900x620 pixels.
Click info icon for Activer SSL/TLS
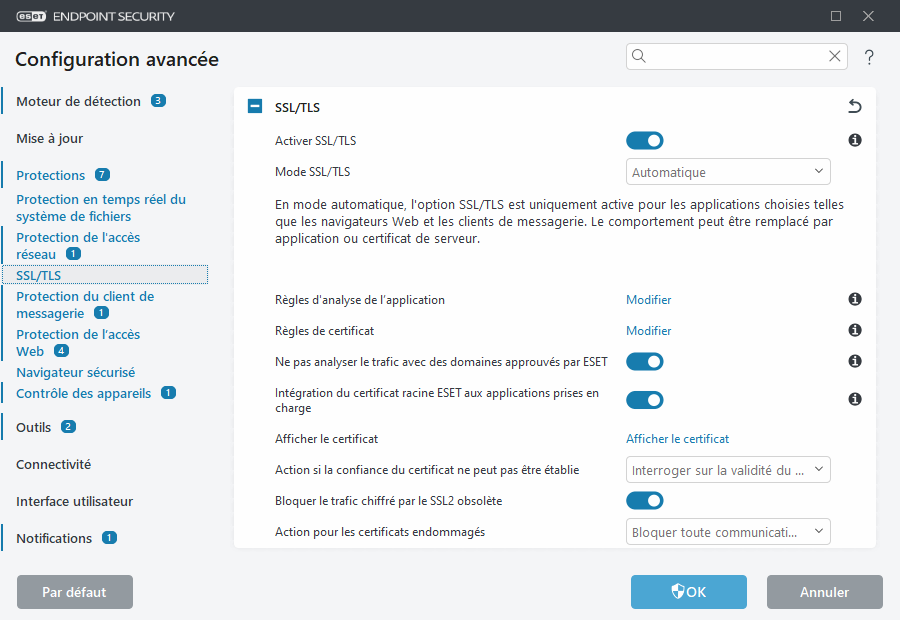[x=855, y=141]
